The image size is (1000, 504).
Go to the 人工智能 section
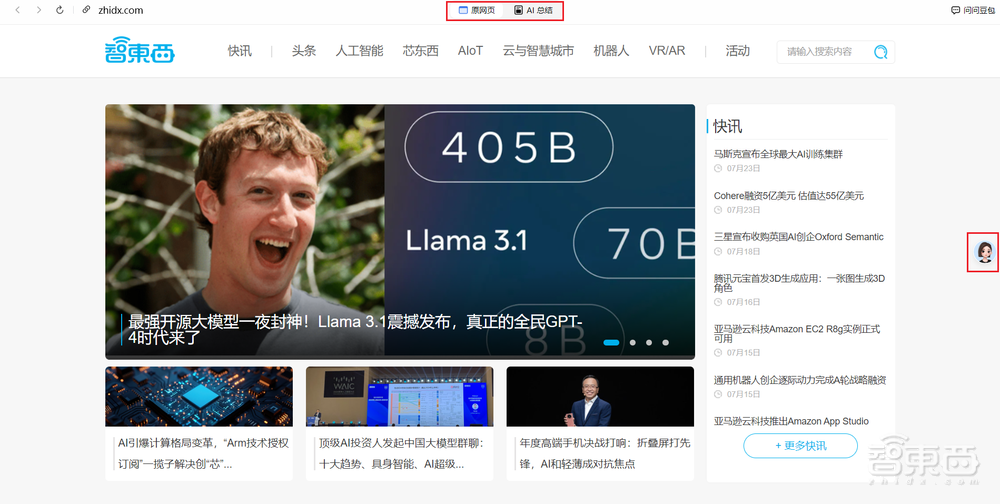click(x=360, y=51)
